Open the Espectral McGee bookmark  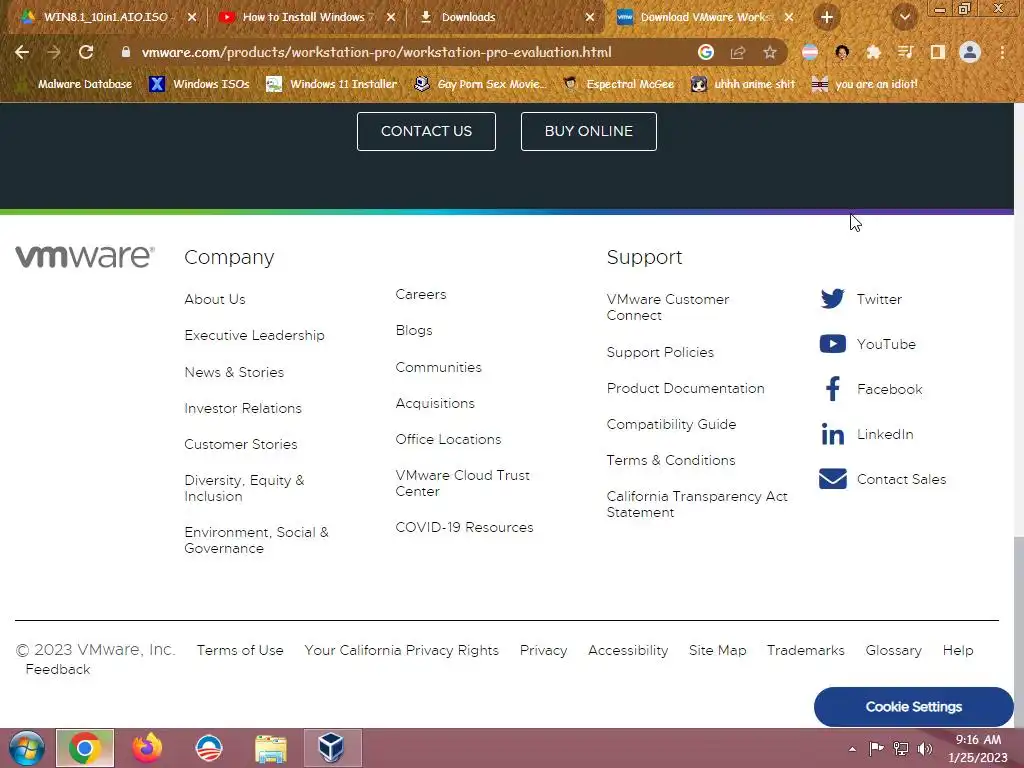pyautogui.click(x=618, y=84)
